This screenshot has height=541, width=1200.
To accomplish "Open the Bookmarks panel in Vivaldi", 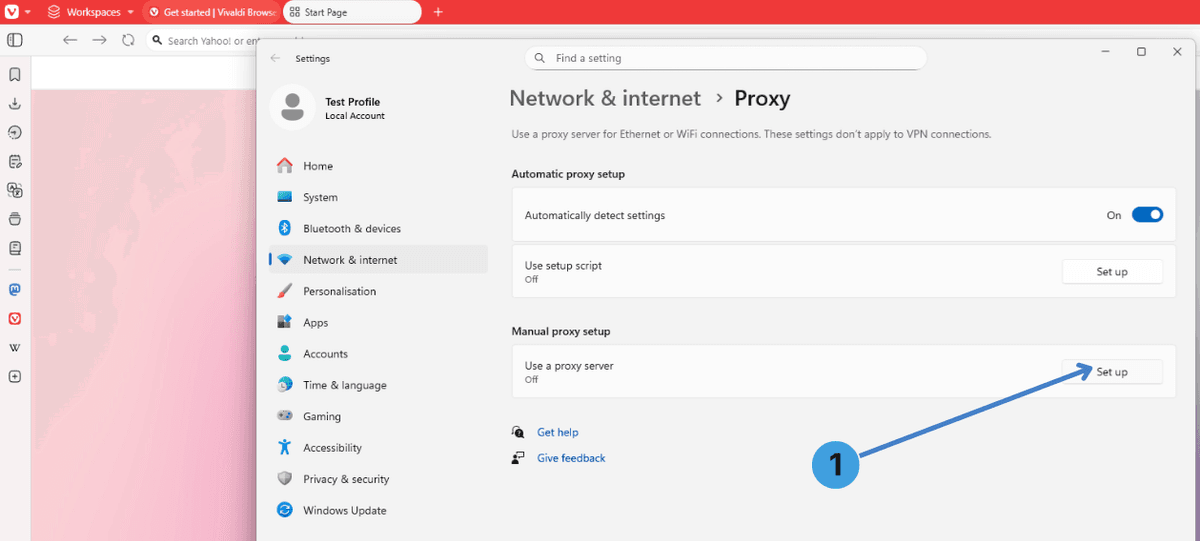I will click(15, 74).
